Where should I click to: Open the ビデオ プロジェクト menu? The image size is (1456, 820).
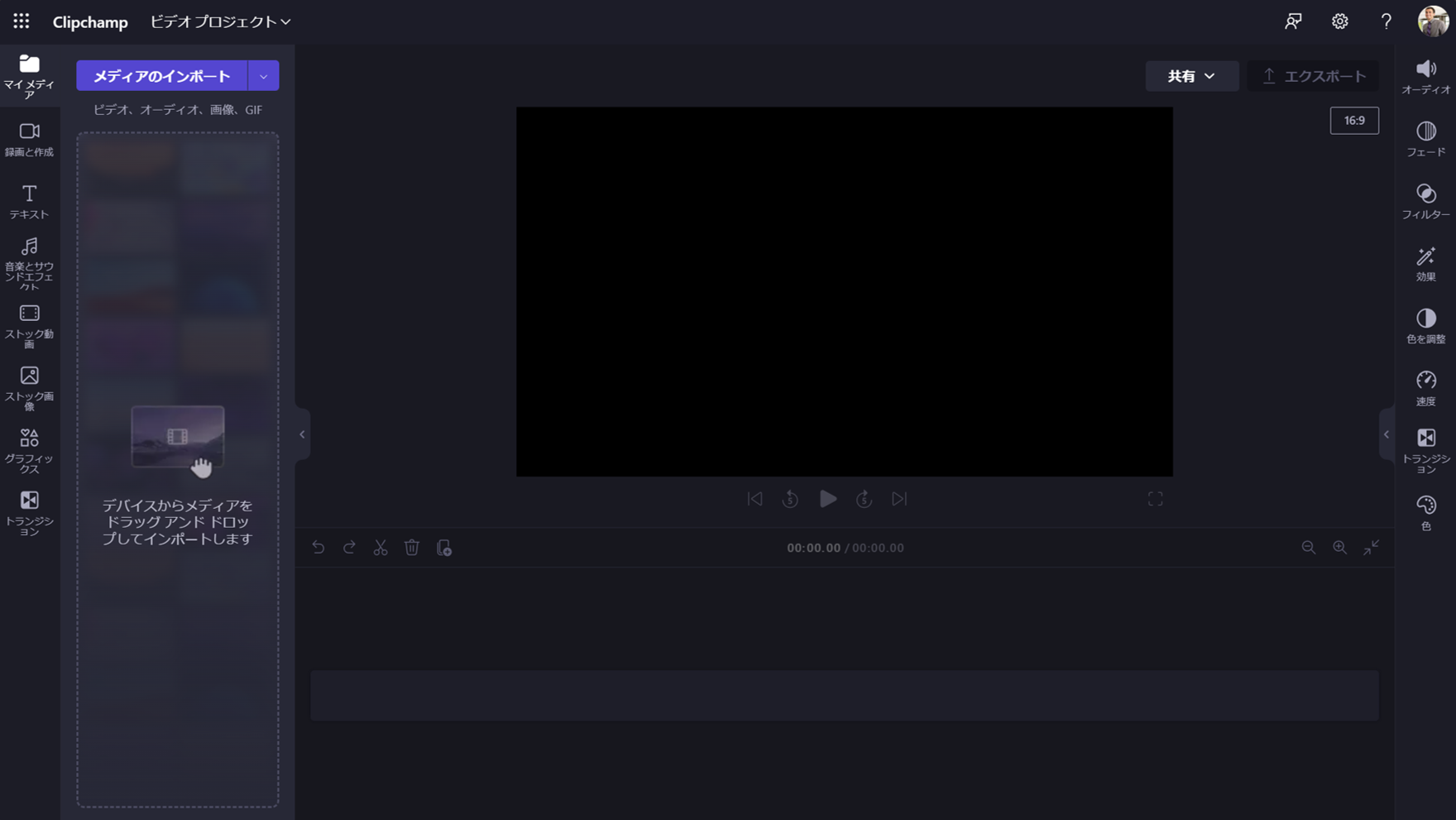point(218,22)
